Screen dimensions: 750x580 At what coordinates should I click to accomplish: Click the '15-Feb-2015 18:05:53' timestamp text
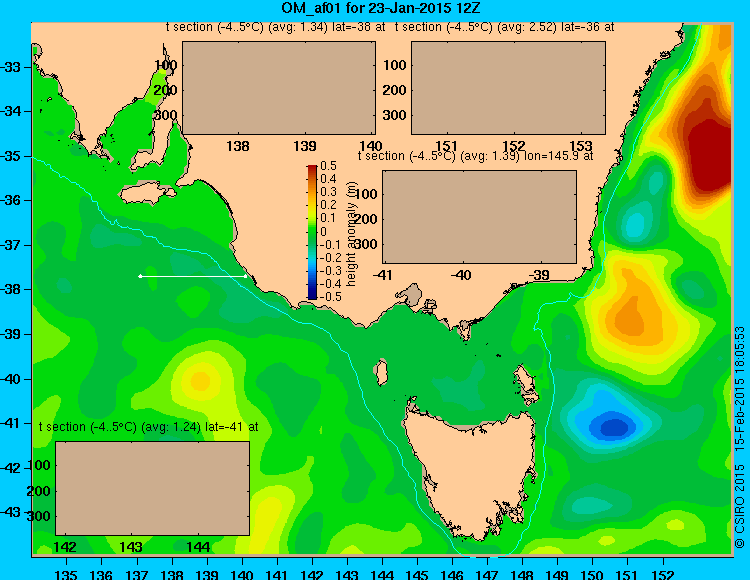[x=740, y=389]
